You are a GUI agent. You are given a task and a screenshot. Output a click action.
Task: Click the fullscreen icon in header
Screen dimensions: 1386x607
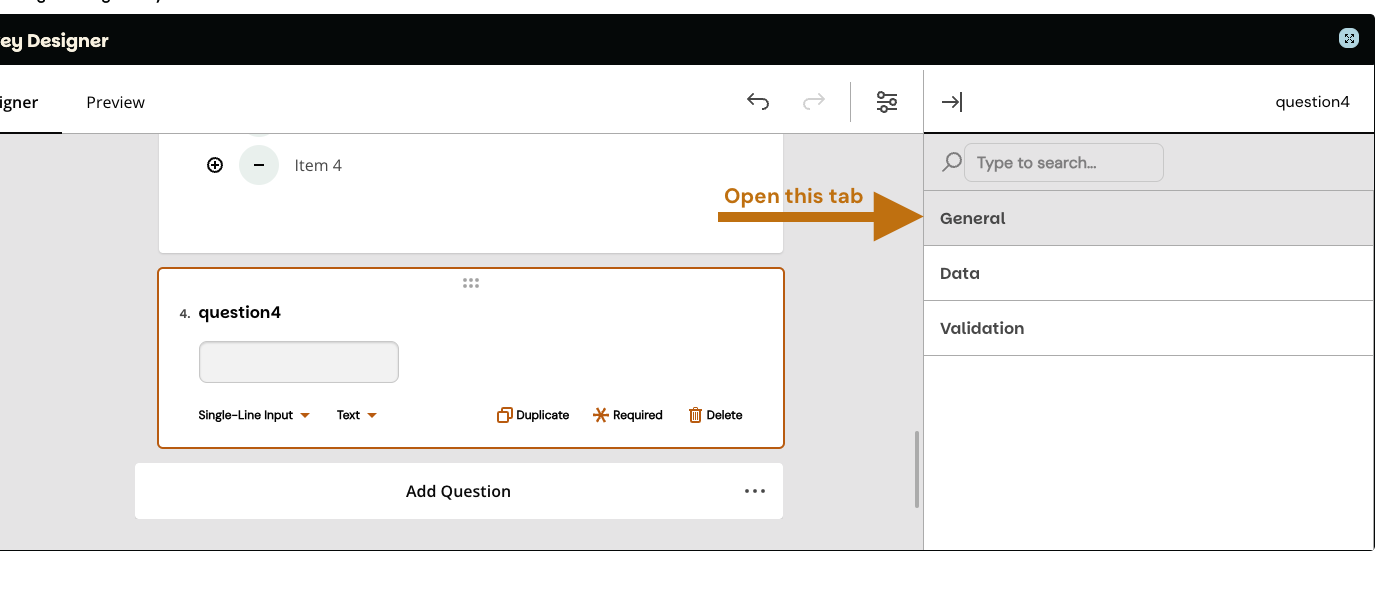pyautogui.click(x=1349, y=39)
